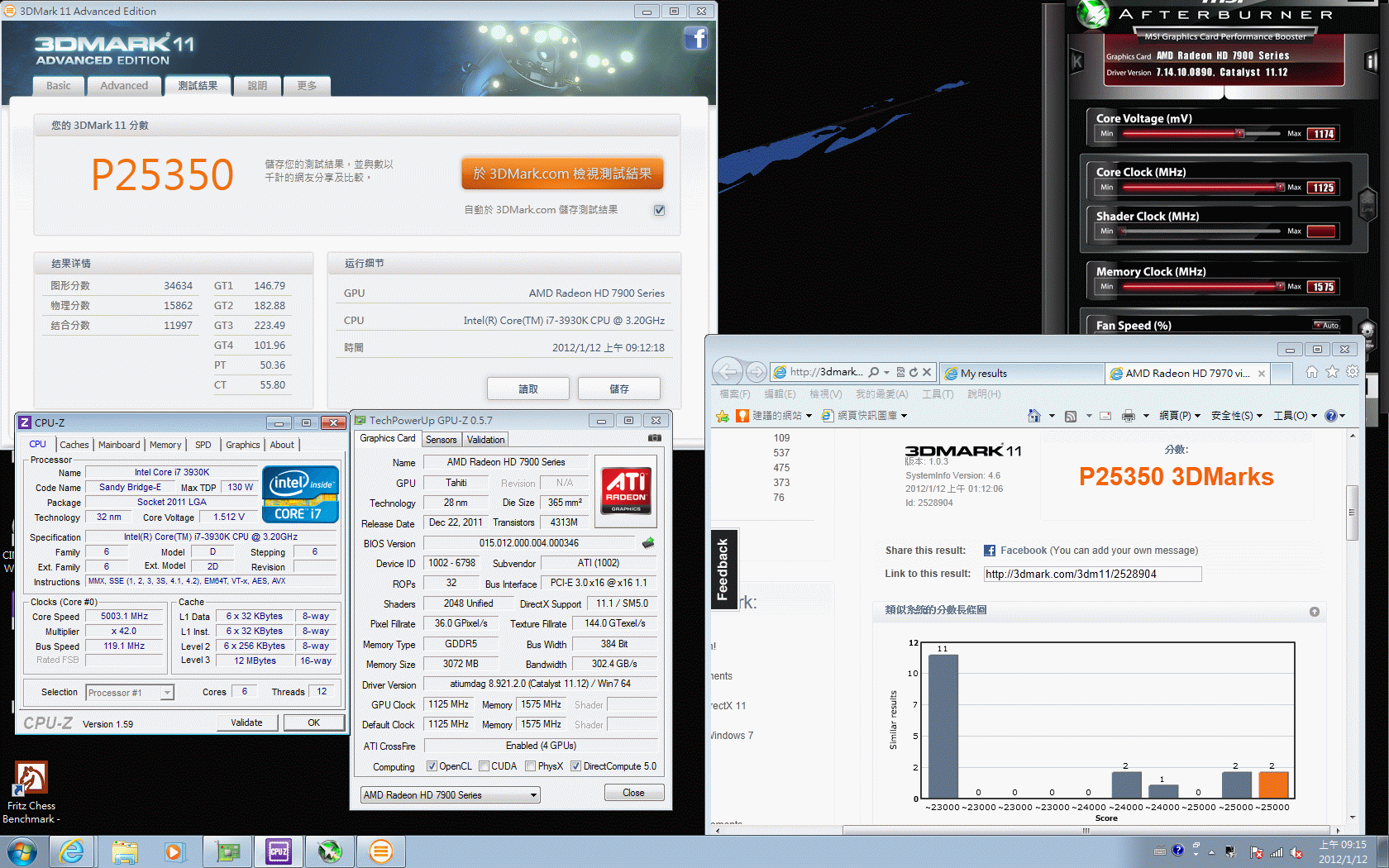
Task: Switch to the My results tab in IE
Action: [x=1022, y=374]
